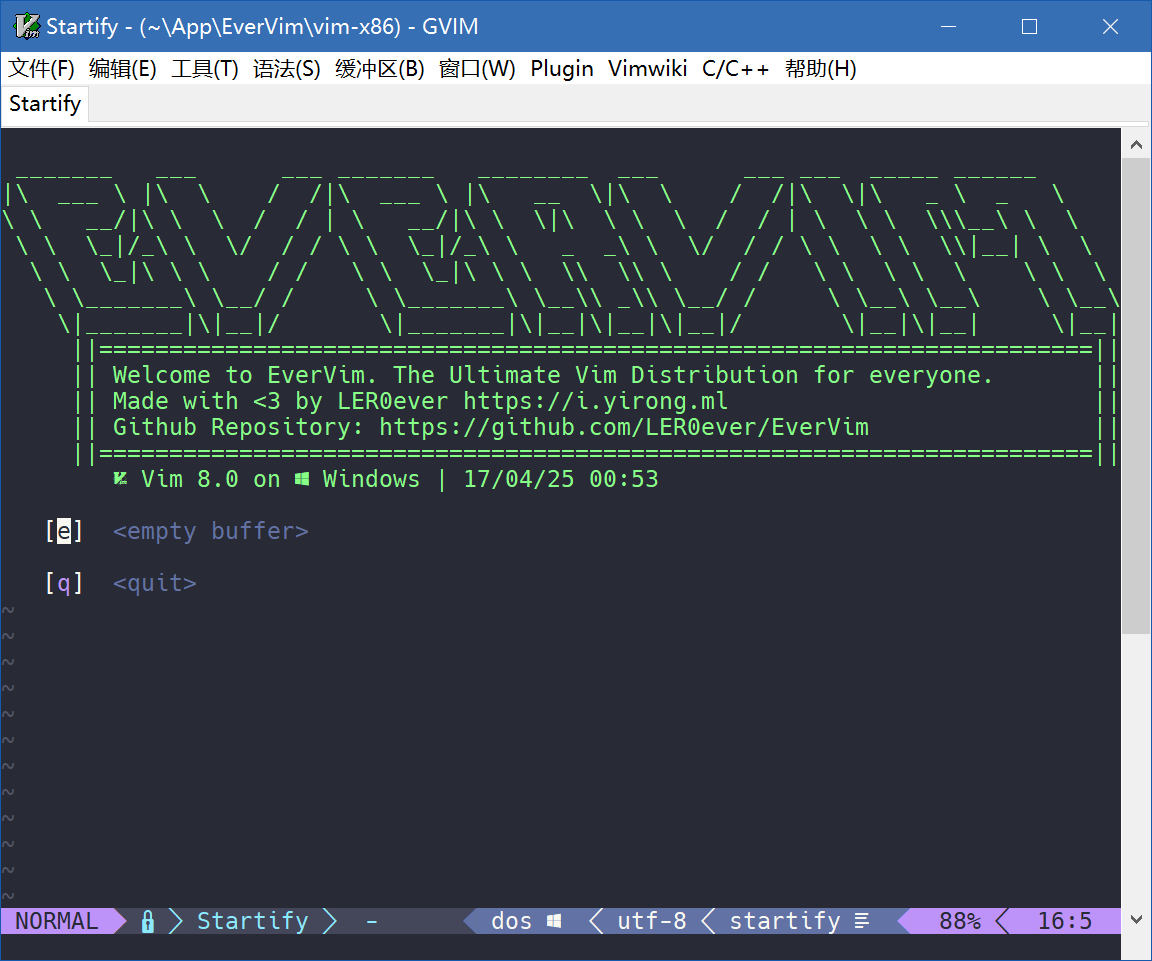Viewport: 1152px width, 961px height.
Task: Select the Startify tab
Action: pos(45,104)
